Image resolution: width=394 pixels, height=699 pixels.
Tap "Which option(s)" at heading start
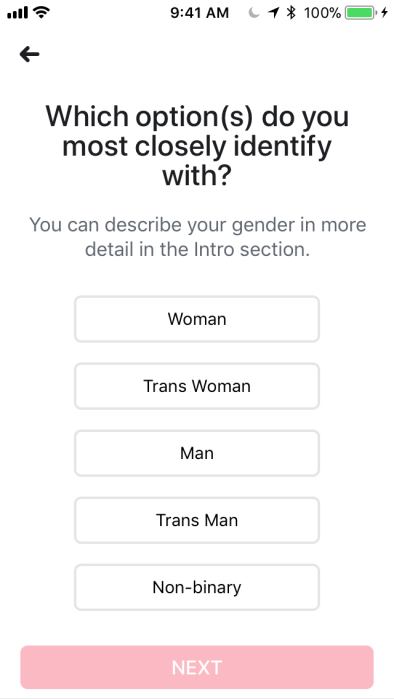click(x=149, y=117)
